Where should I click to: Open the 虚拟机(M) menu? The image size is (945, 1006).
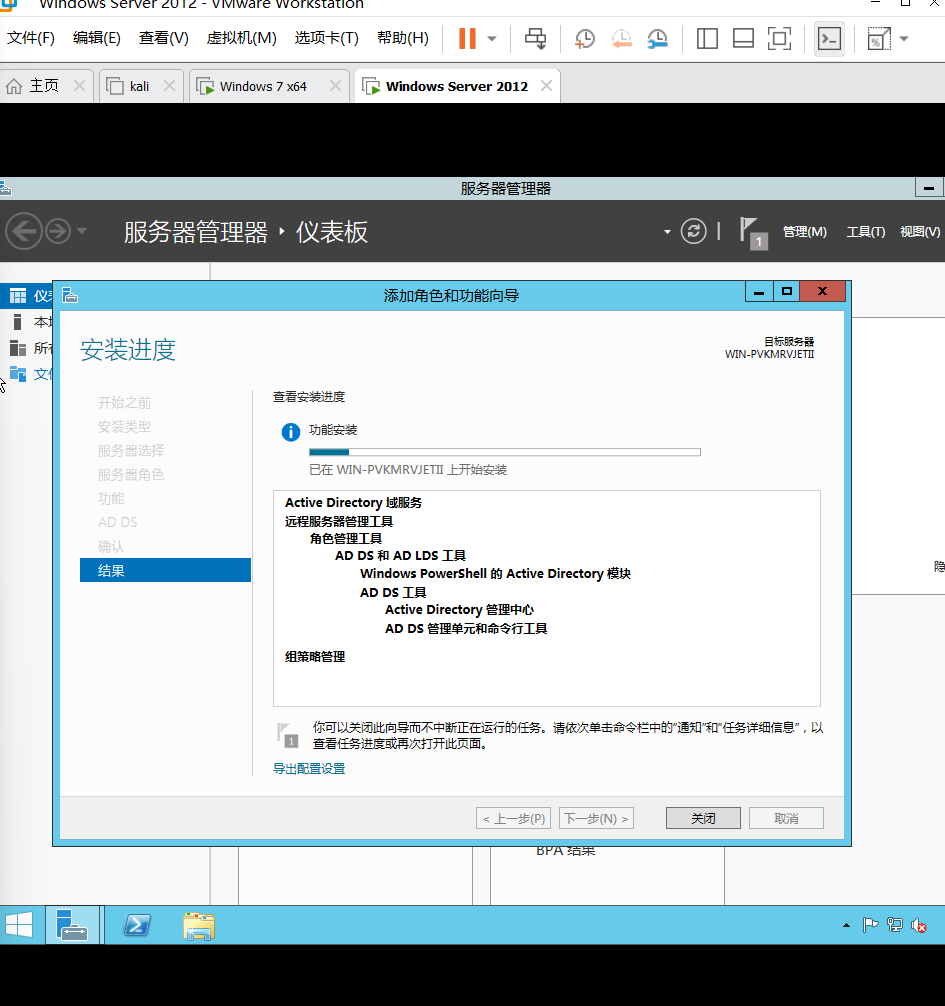[241, 38]
